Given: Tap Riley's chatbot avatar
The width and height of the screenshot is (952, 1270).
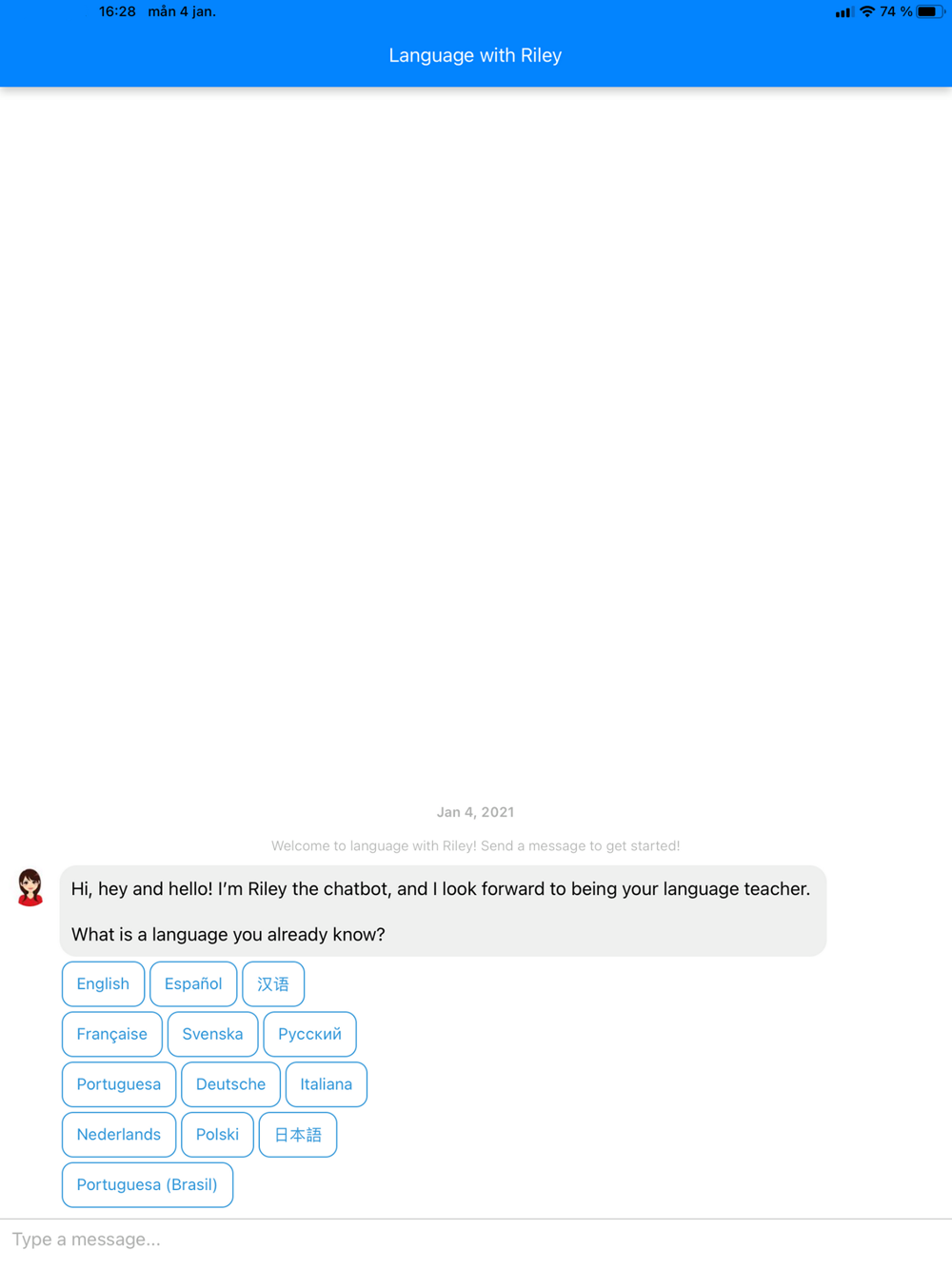Looking at the screenshot, I should (30, 887).
